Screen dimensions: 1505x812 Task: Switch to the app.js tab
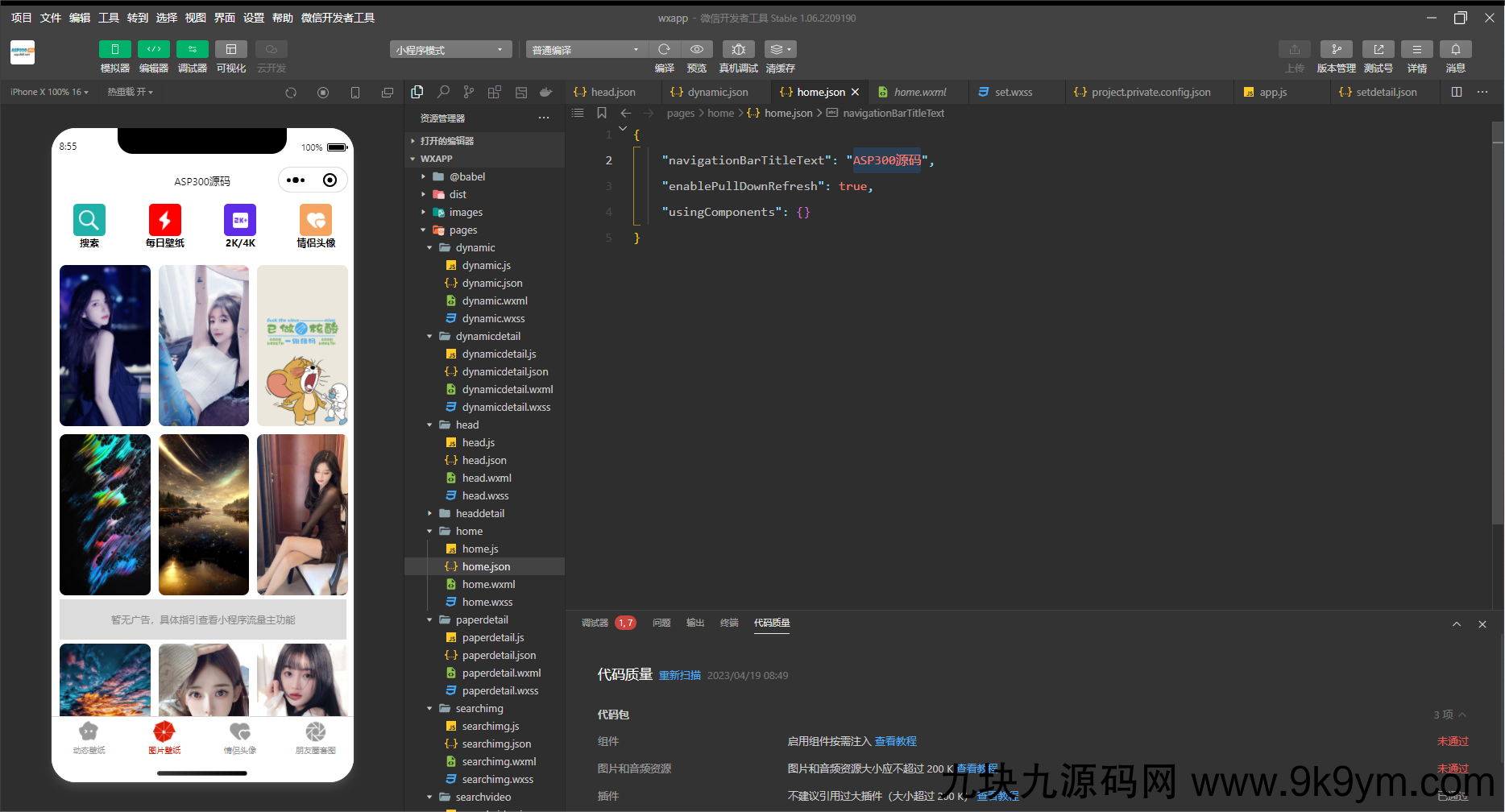(1272, 93)
